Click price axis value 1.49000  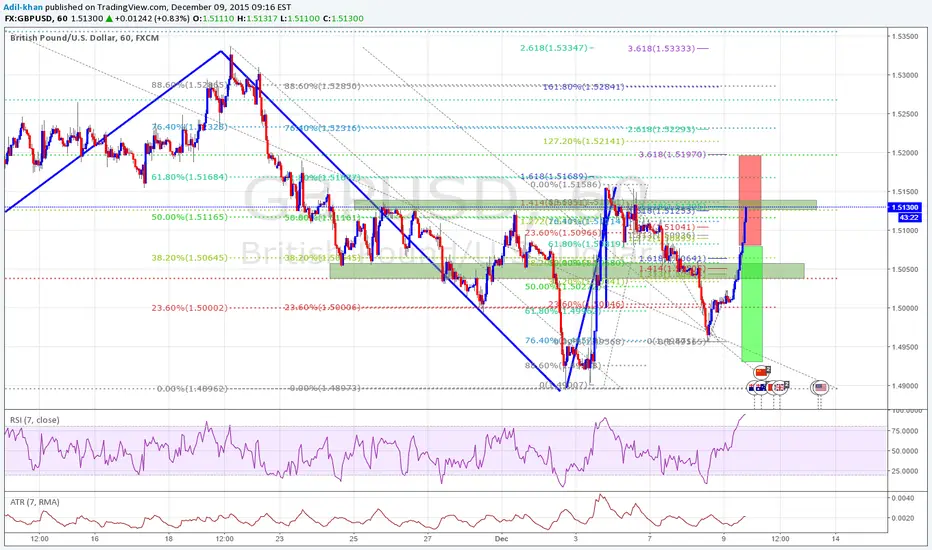click(905, 386)
